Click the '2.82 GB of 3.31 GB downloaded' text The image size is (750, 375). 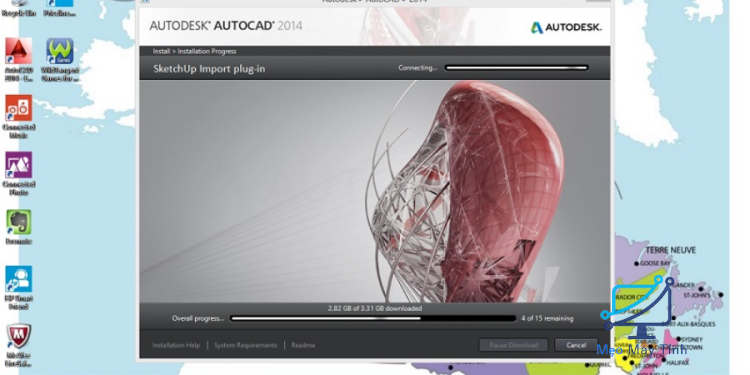375,309
